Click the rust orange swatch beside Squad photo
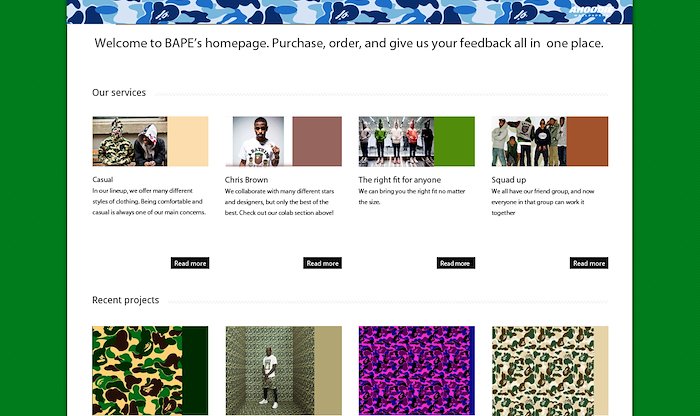The height and width of the screenshot is (416, 700). pos(588,141)
